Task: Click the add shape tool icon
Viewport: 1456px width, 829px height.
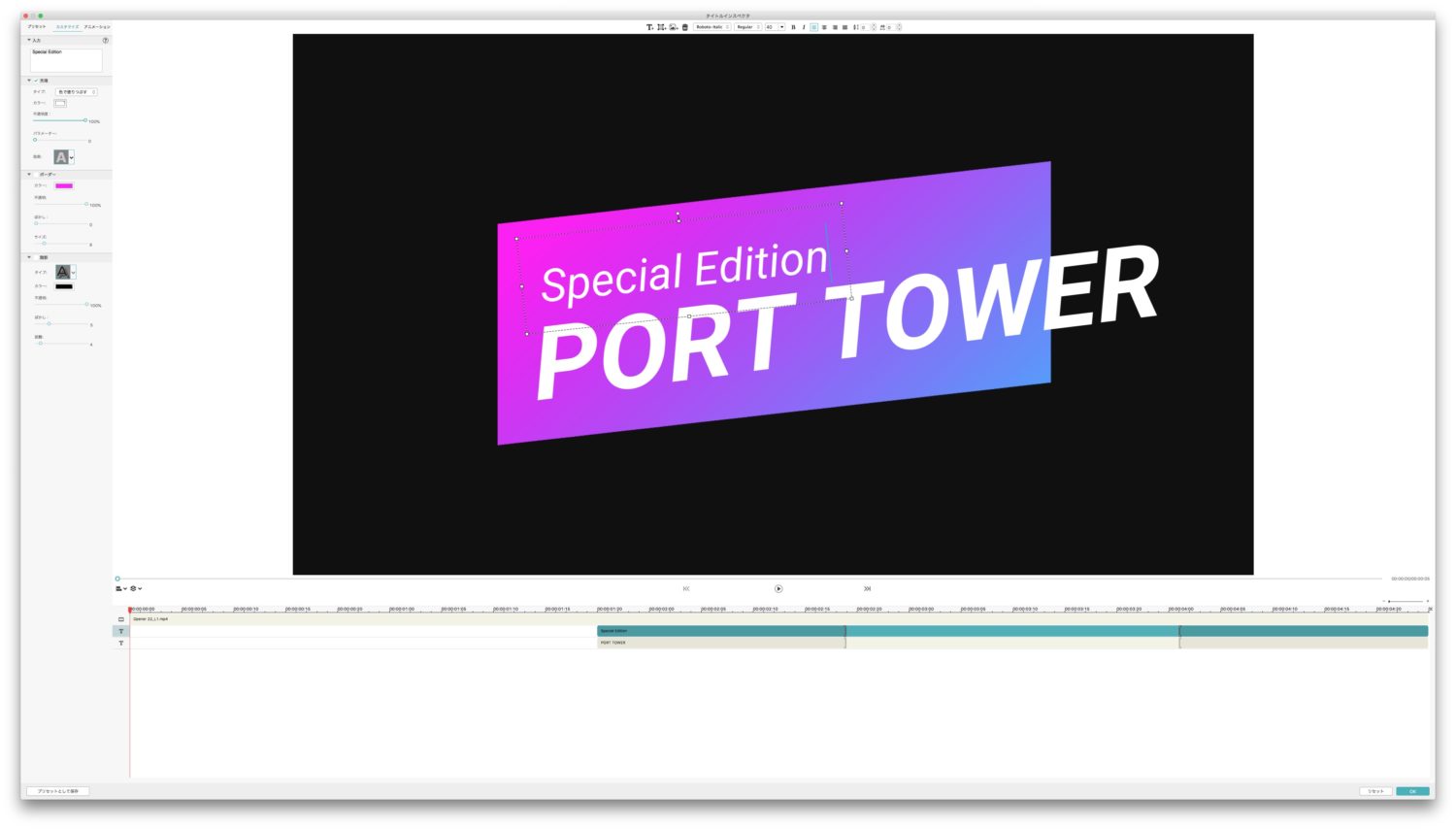Action: tap(661, 27)
